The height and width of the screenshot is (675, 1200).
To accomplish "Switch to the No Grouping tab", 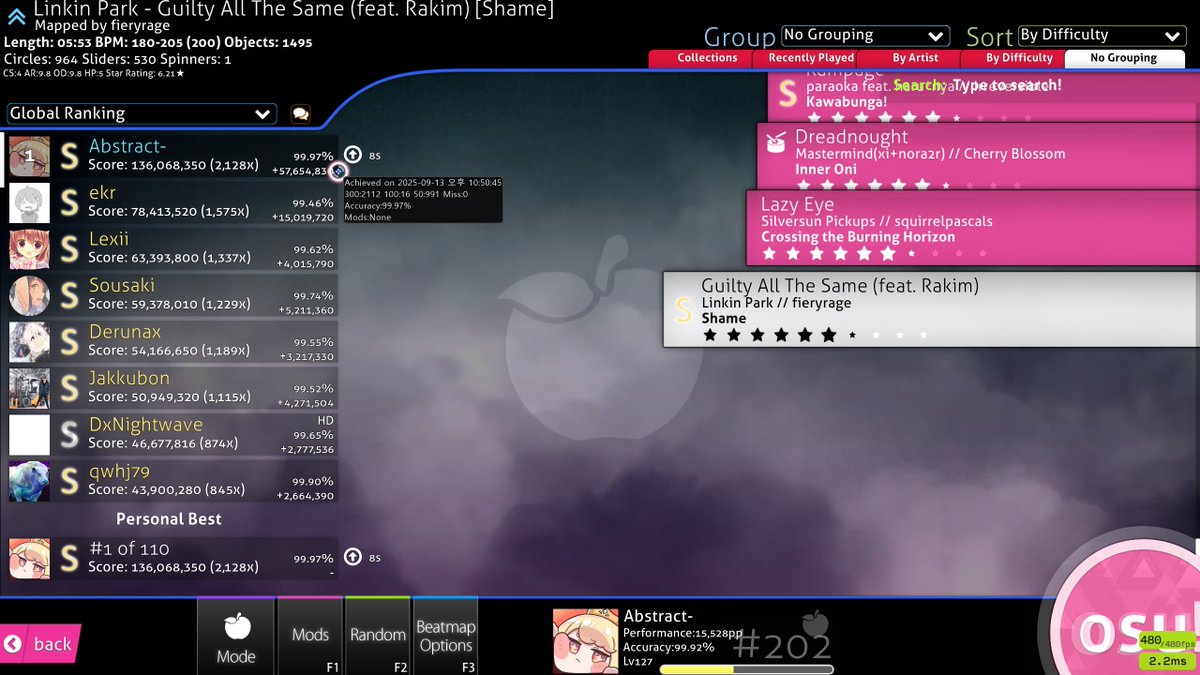I will tap(1124, 58).
